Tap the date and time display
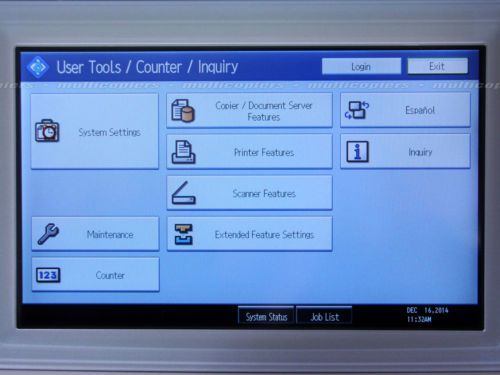The width and height of the screenshot is (500, 375). click(x=427, y=315)
